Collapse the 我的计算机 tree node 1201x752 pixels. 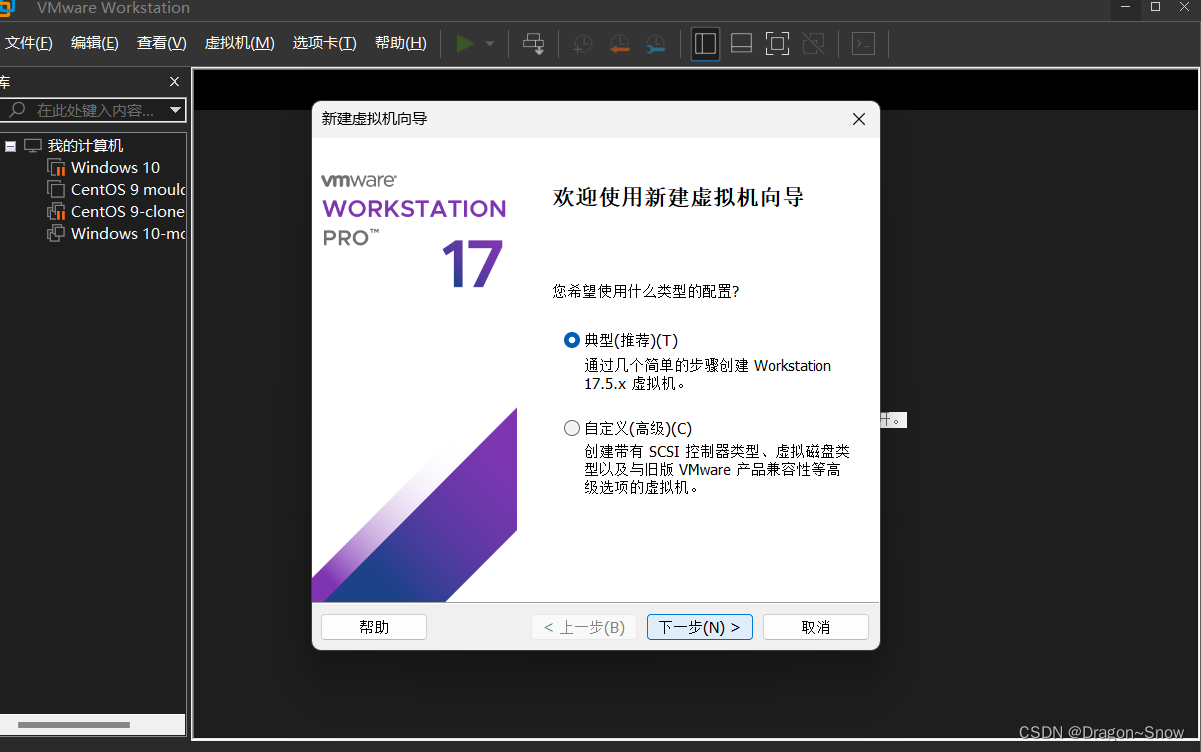(10, 146)
